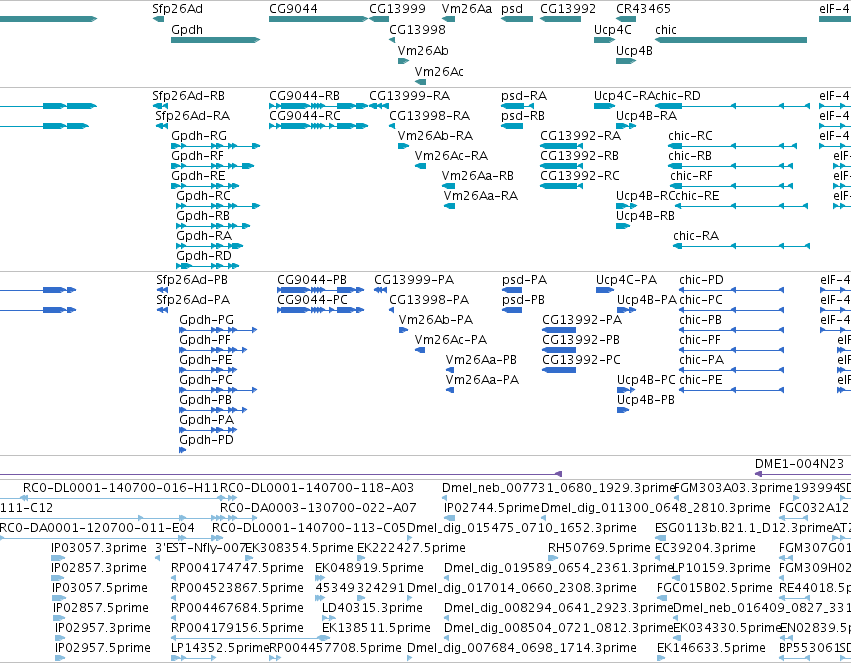
Task: Click the RH50769.5prime EST label
Action: 599,547
